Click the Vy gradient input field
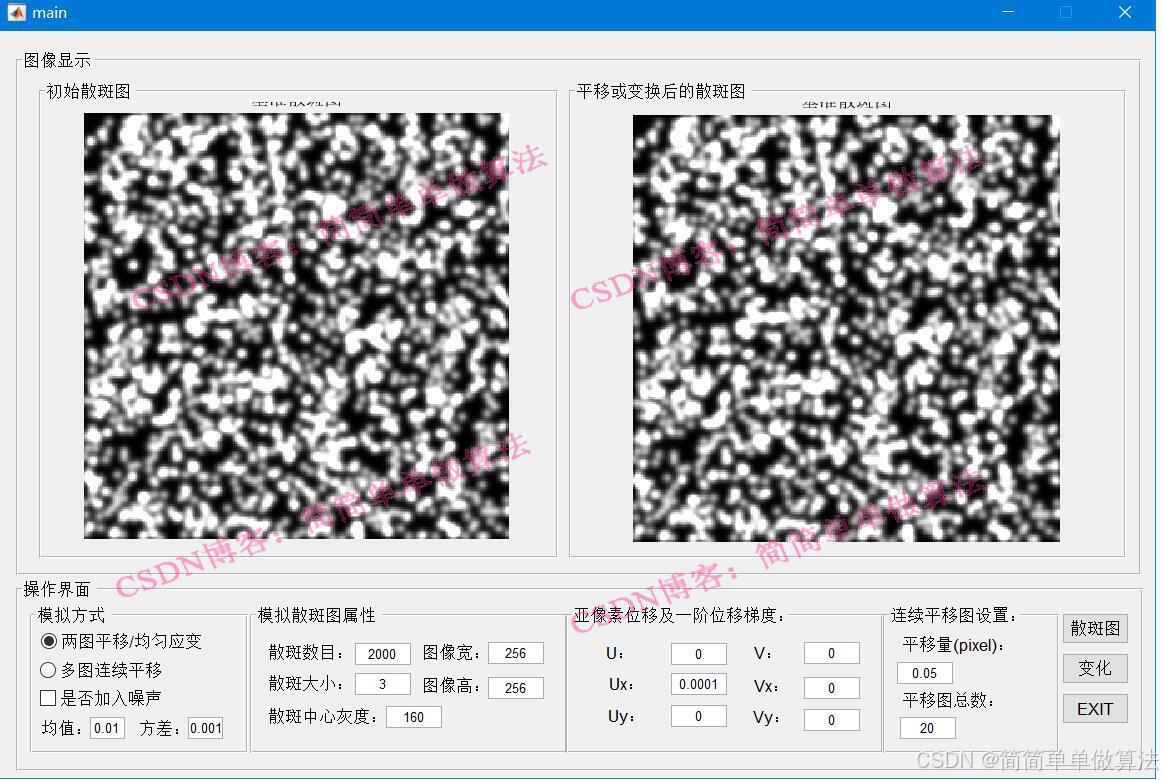Viewport: 1163px width, 780px height. click(x=831, y=719)
